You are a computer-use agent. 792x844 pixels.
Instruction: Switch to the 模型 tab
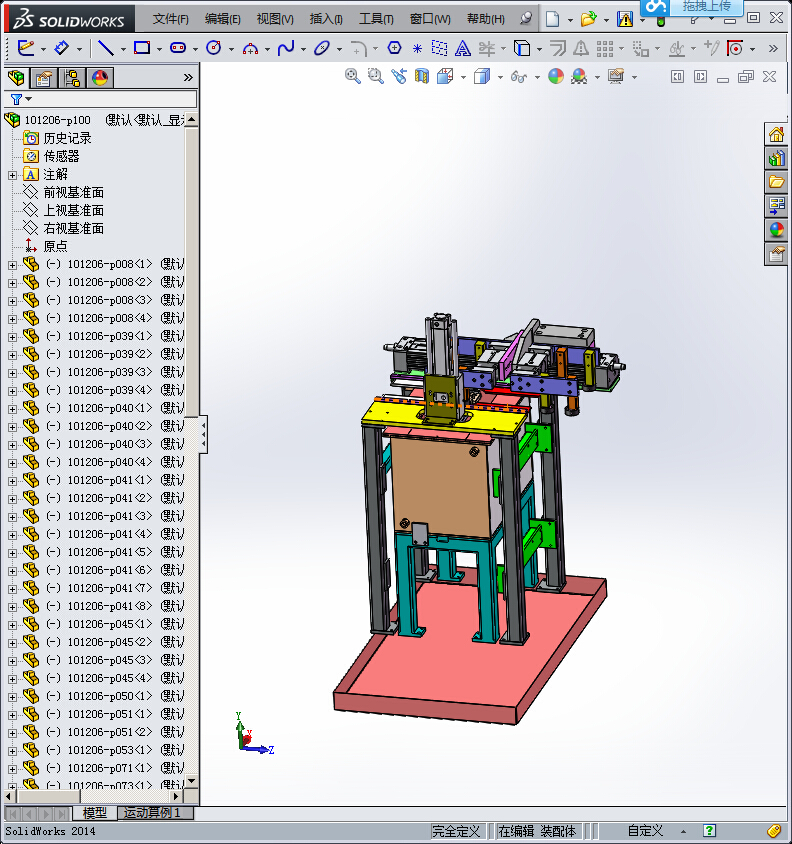(x=95, y=813)
